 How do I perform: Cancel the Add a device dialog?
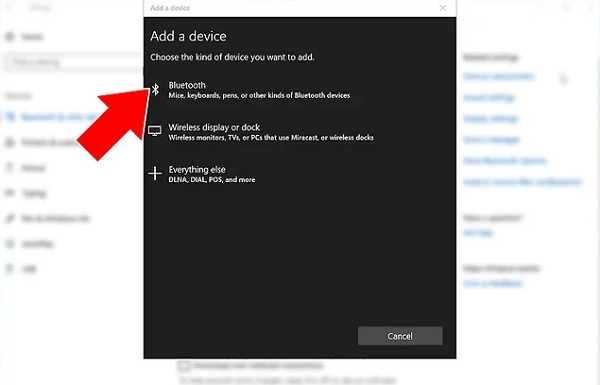coord(400,336)
